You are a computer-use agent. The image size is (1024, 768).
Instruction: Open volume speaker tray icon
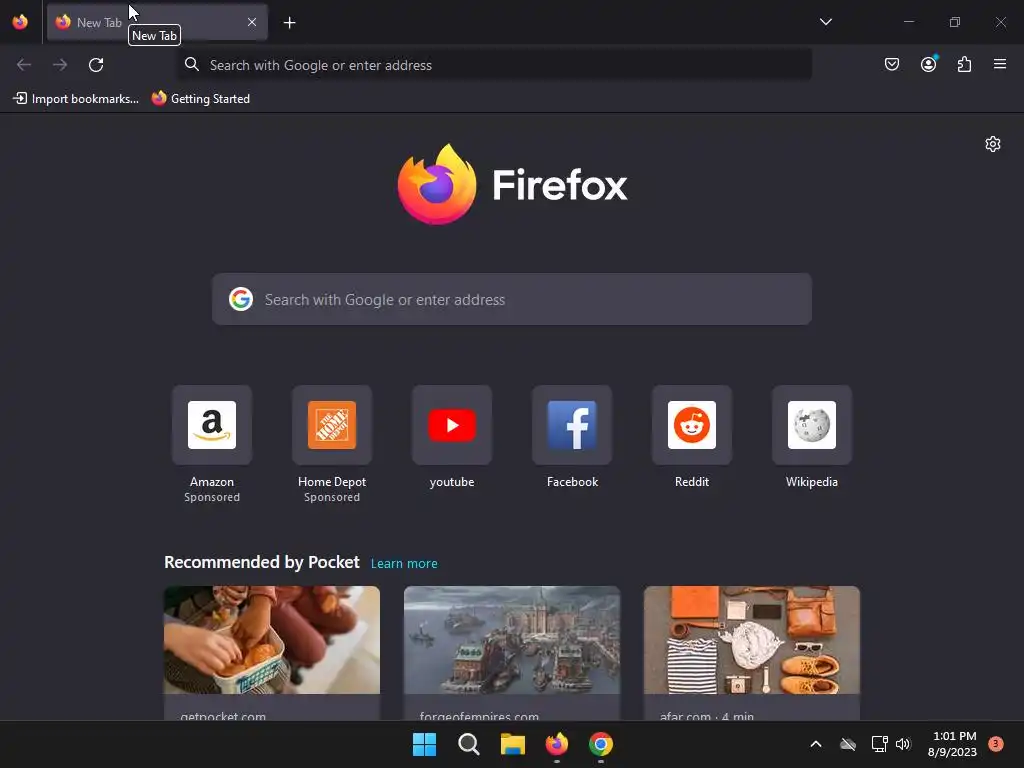coord(903,744)
